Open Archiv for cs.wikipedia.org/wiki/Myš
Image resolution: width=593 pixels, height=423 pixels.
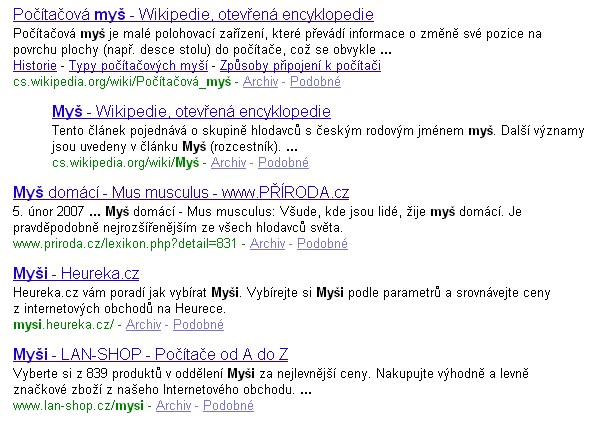[x=228, y=162]
